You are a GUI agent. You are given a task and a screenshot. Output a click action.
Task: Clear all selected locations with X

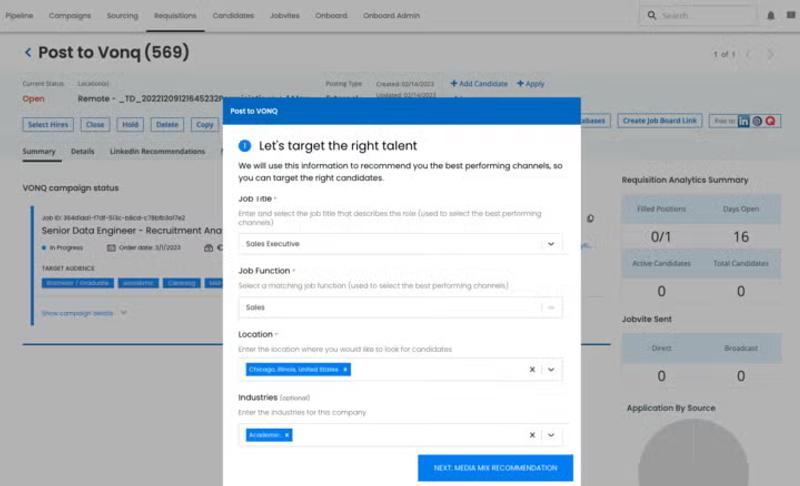coord(532,369)
